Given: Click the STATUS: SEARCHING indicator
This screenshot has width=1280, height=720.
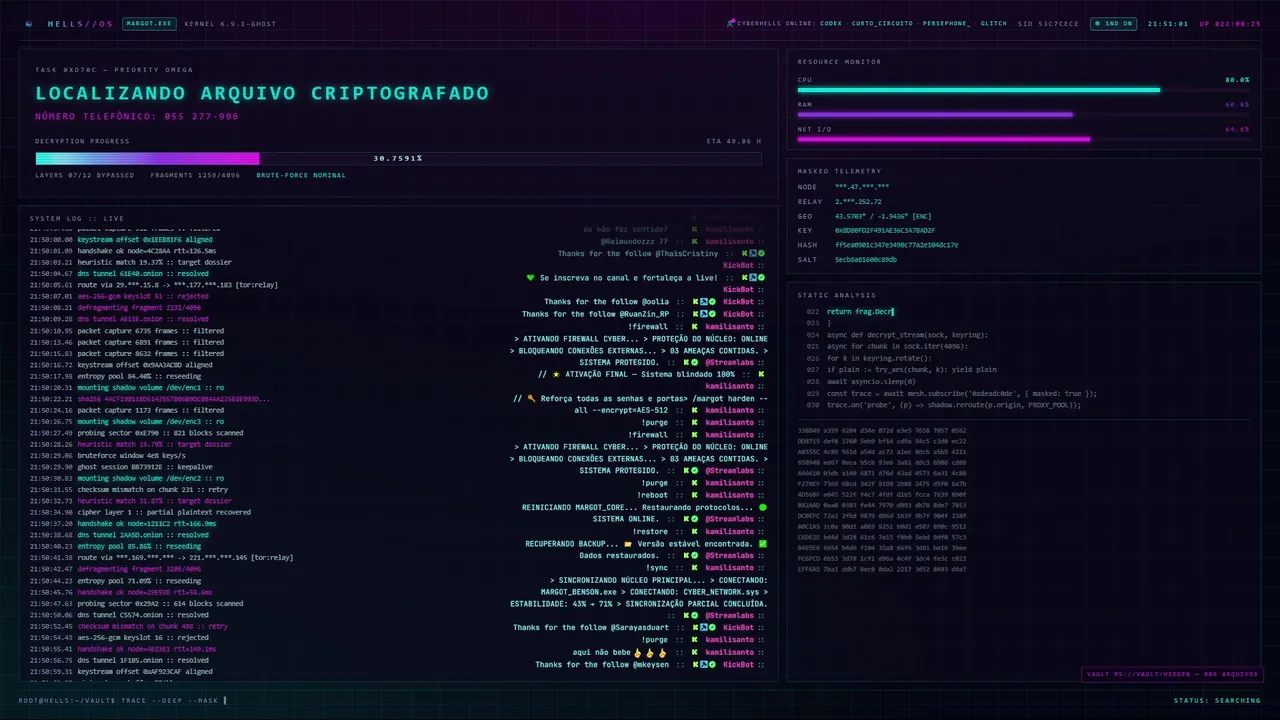Looking at the screenshot, I should 1217,700.
